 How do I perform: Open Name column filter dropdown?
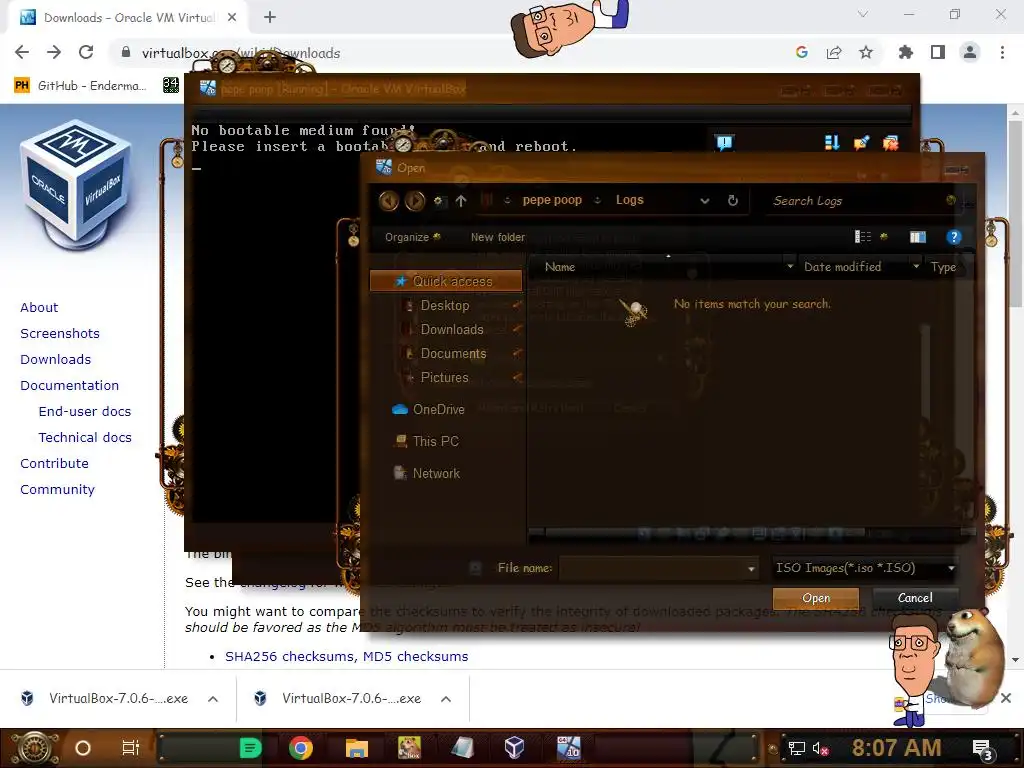[x=790, y=266]
